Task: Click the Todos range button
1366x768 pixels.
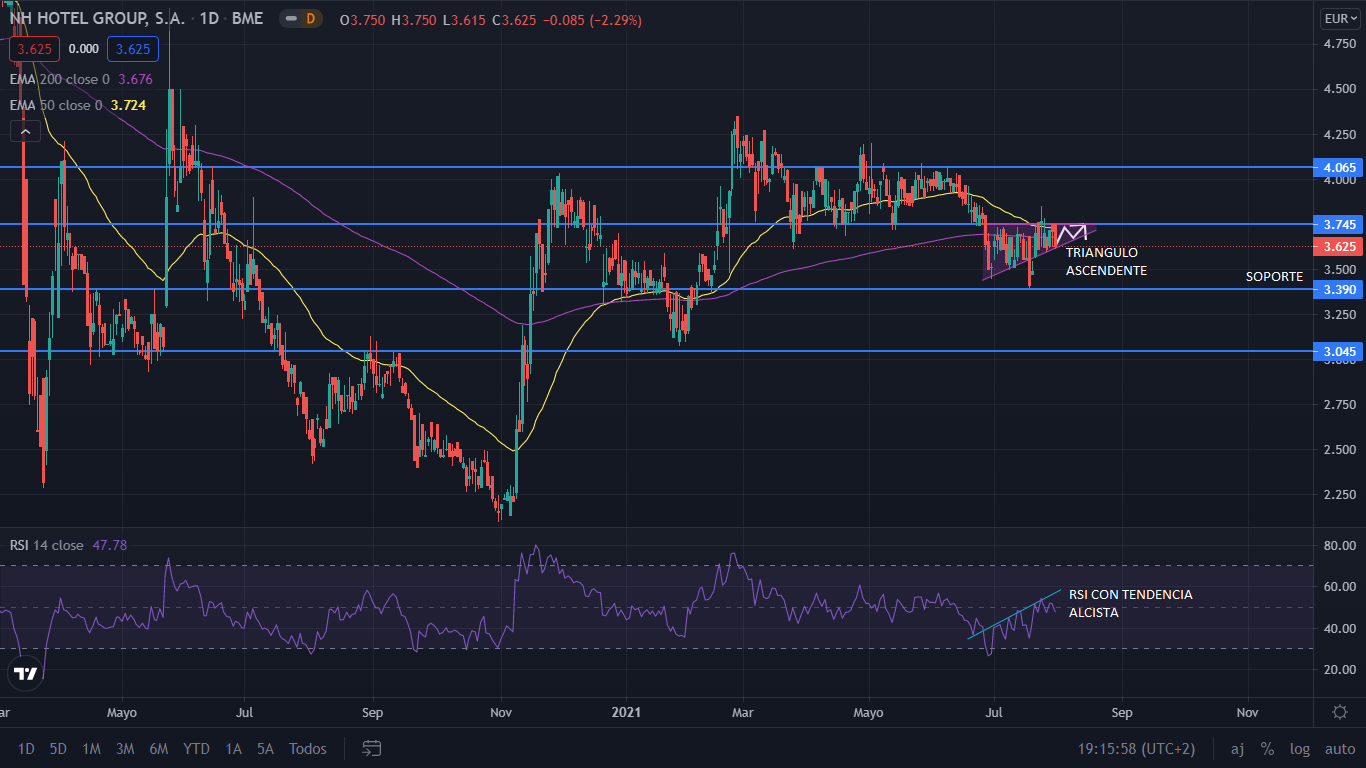Action: point(307,748)
